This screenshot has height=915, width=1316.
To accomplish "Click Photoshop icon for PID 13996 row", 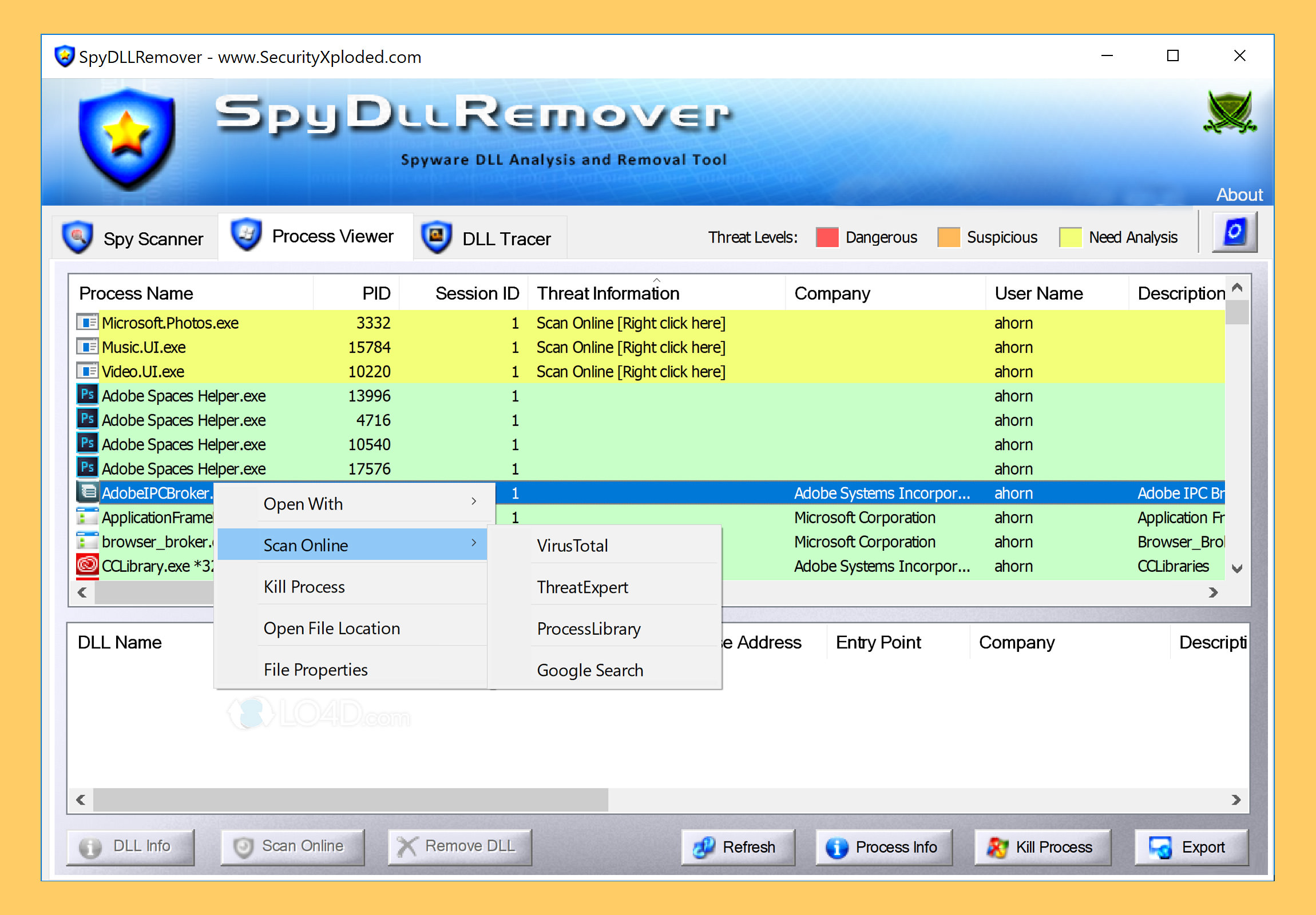I will [87, 395].
